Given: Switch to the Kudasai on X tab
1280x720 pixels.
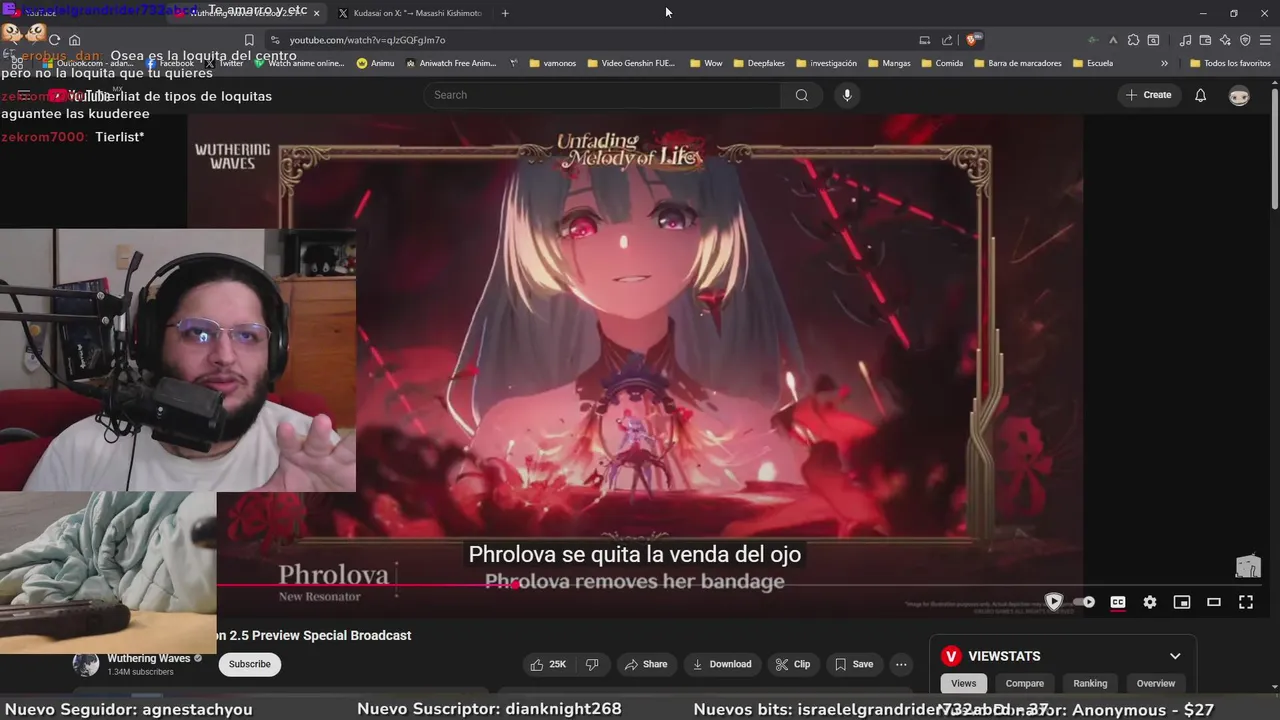Looking at the screenshot, I should [410, 13].
